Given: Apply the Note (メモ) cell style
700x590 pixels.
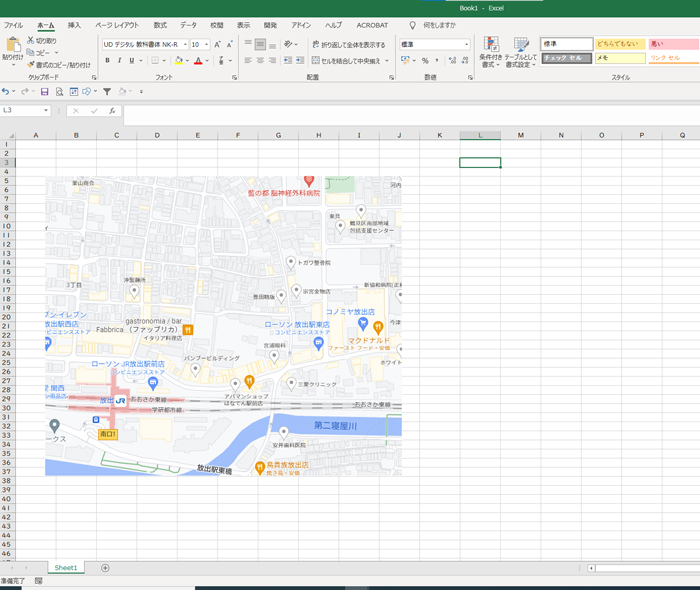Looking at the screenshot, I should [620, 58].
